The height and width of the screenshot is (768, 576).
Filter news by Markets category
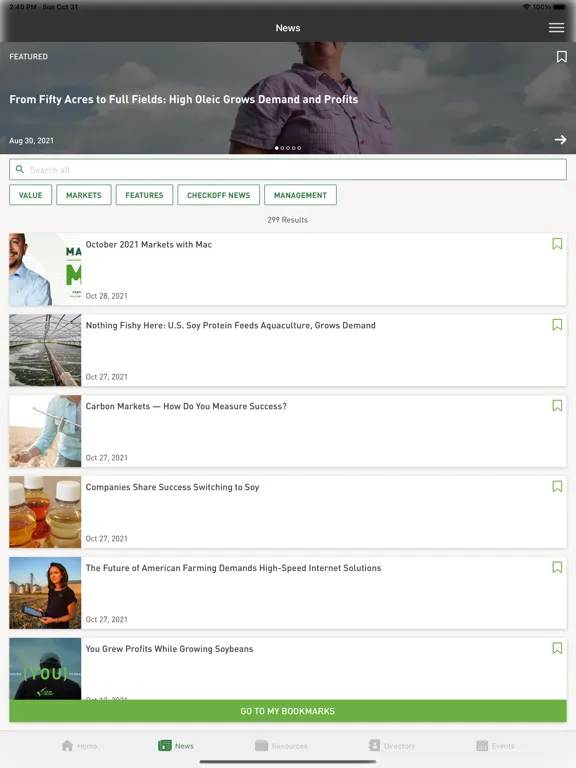click(84, 195)
